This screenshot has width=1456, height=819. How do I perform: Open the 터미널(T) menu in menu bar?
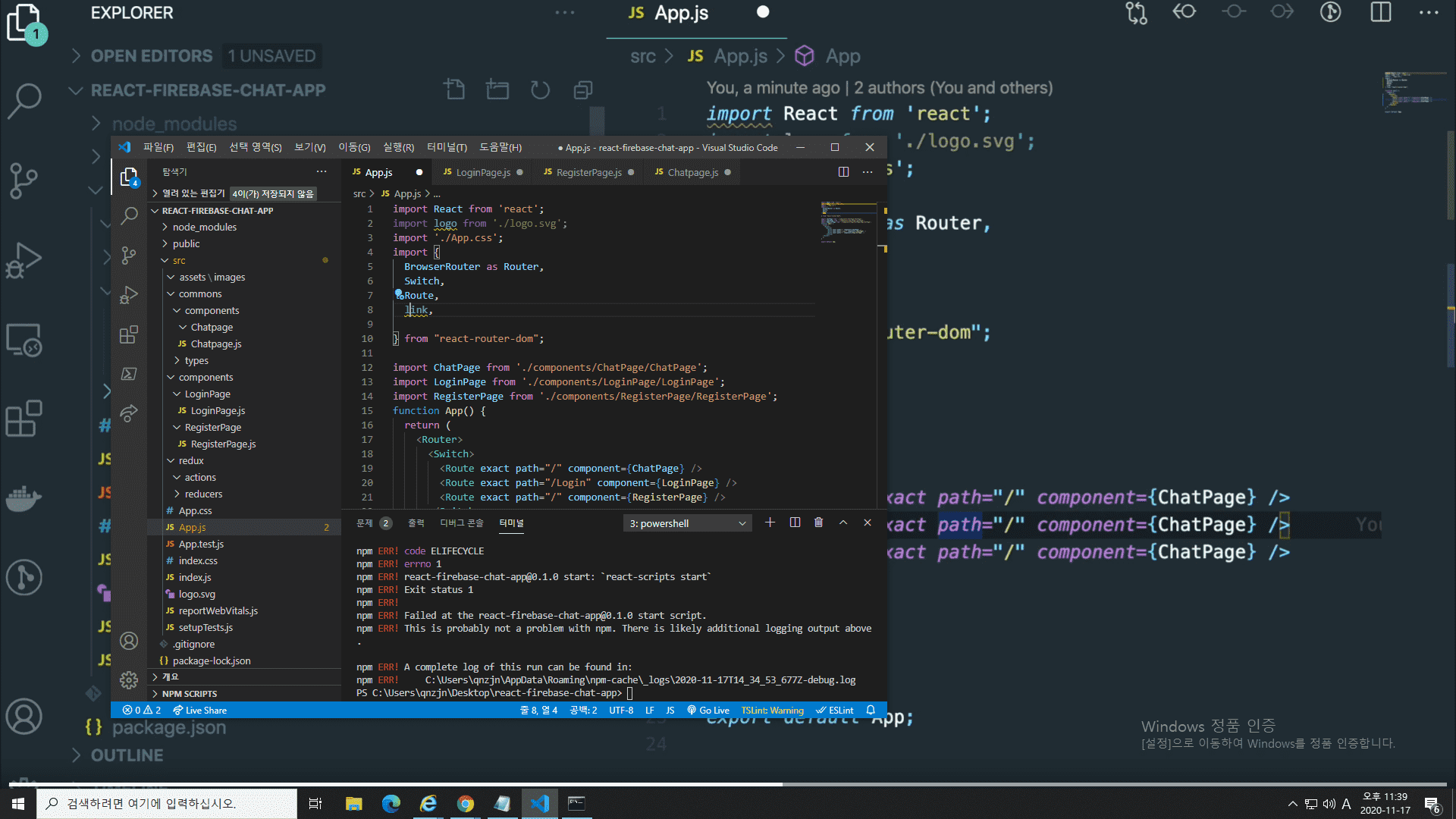pyautogui.click(x=447, y=147)
